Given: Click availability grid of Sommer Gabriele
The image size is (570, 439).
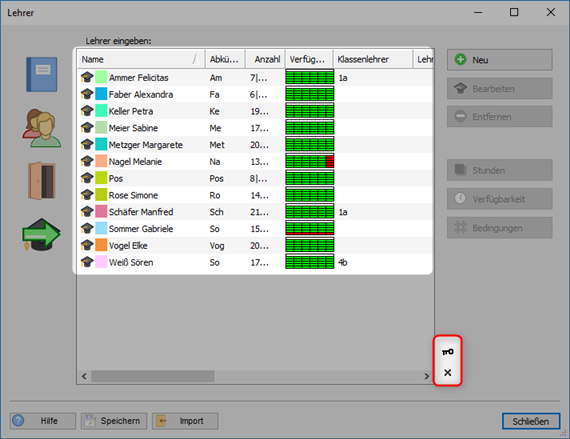Looking at the screenshot, I should (310, 228).
